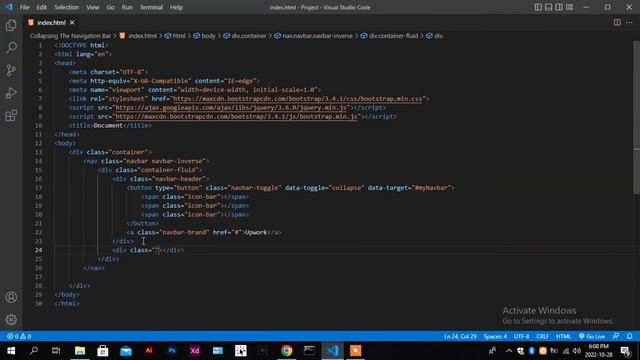Open the jquery.min.js script link
This screenshot has height=360, width=640.
tap(231, 108)
